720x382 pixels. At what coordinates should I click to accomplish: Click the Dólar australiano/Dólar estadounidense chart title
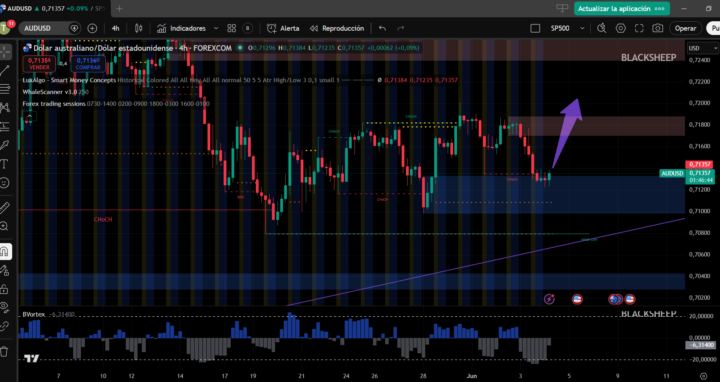coord(103,48)
